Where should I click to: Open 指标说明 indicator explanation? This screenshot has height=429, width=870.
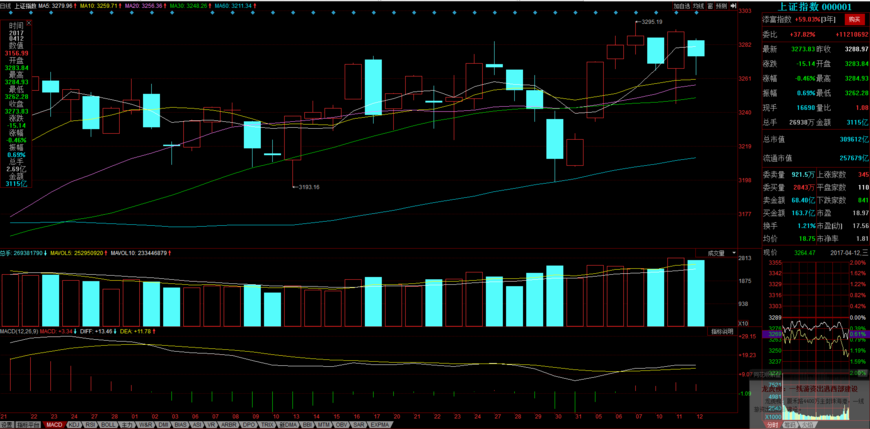pos(722,331)
